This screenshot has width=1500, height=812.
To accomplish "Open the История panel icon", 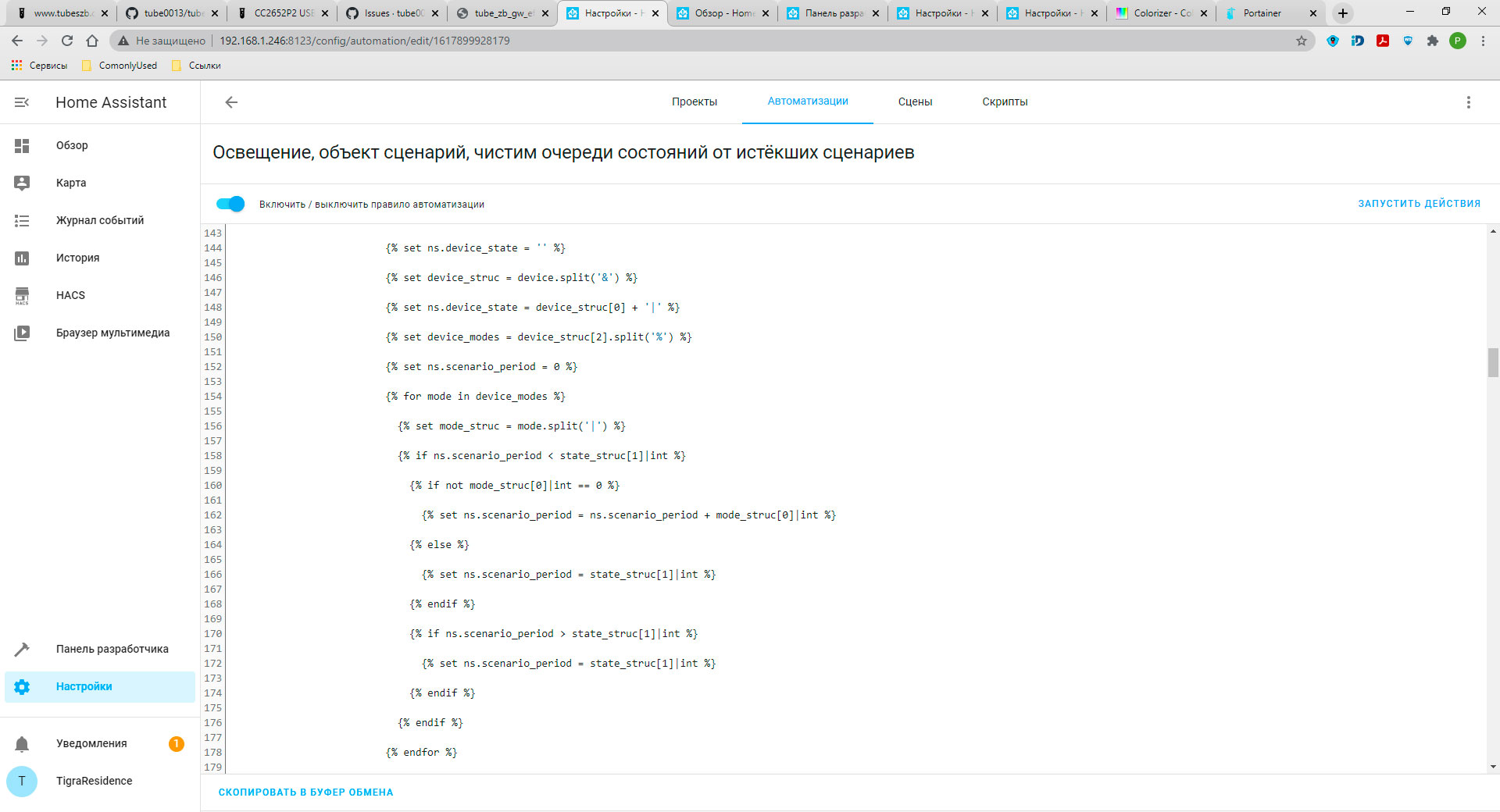I will (22, 258).
